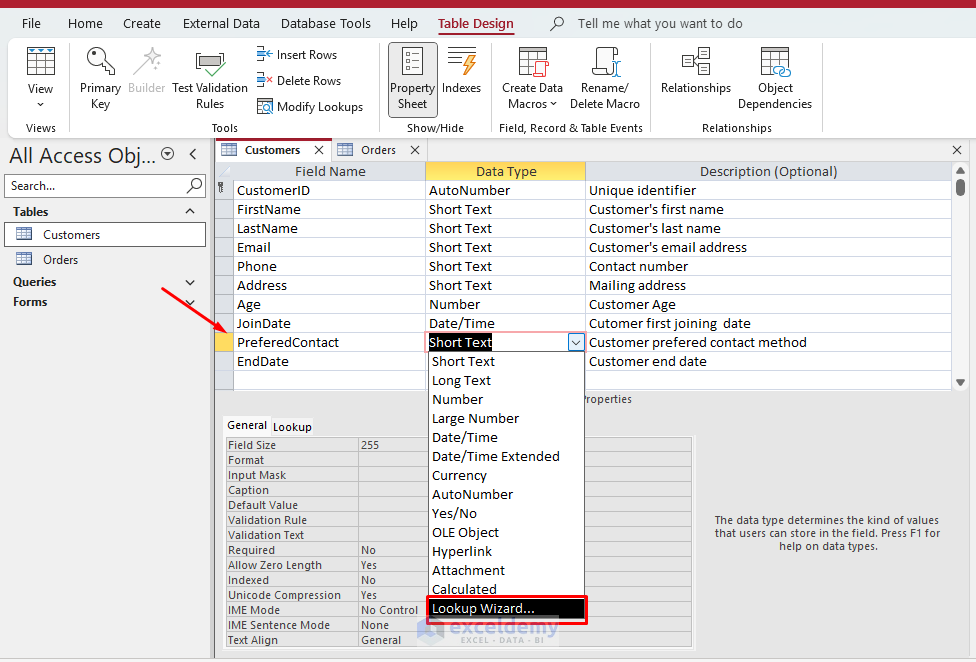Collapse the navigation pane with the chevron

click(193, 154)
